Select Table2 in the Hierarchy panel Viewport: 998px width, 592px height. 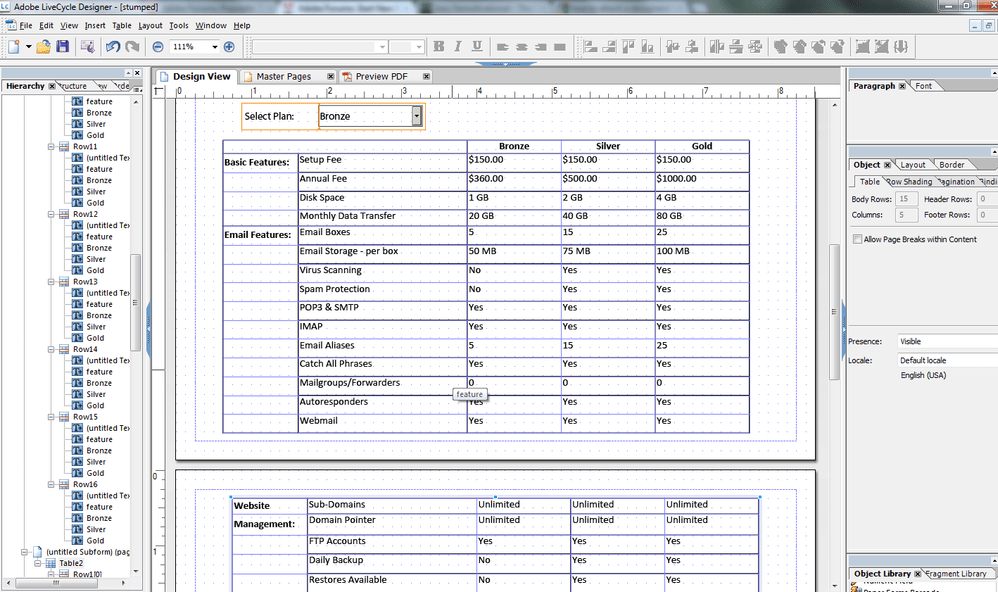(x=73, y=563)
